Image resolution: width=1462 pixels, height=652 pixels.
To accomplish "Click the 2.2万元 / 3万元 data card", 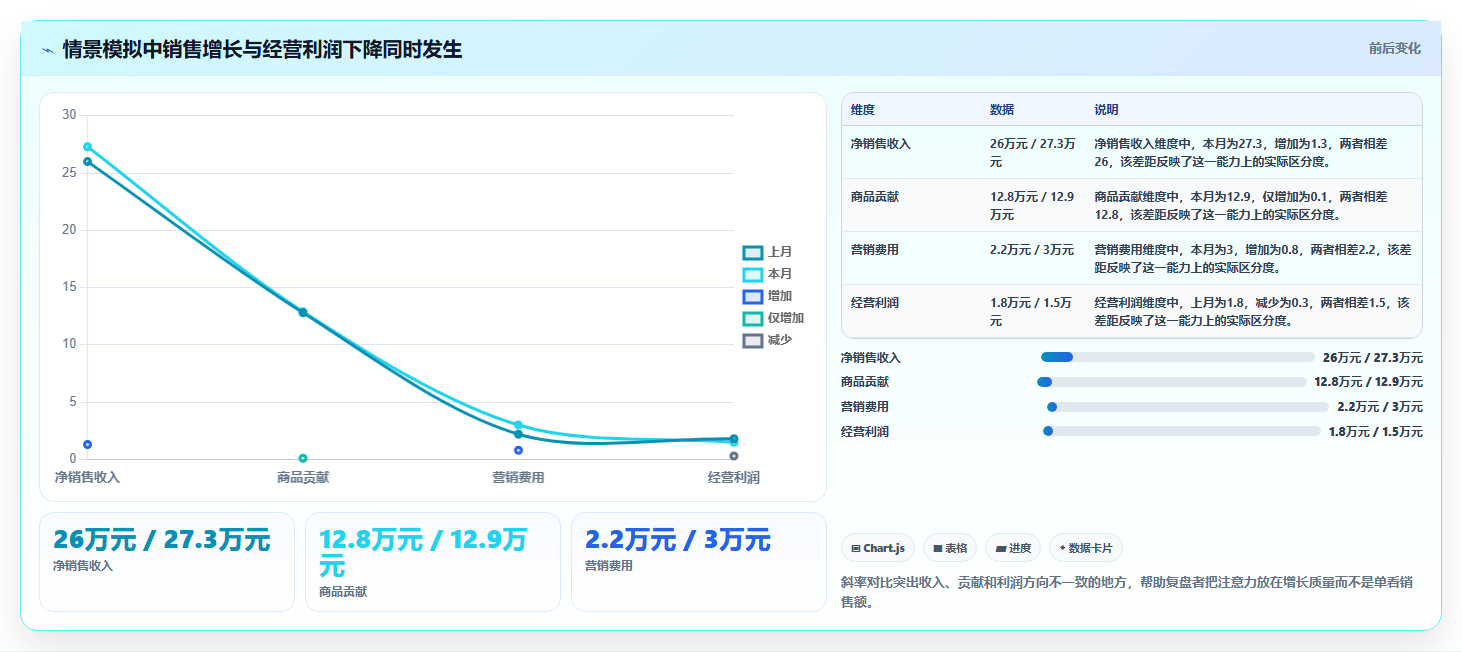I will click(x=699, y=561).
